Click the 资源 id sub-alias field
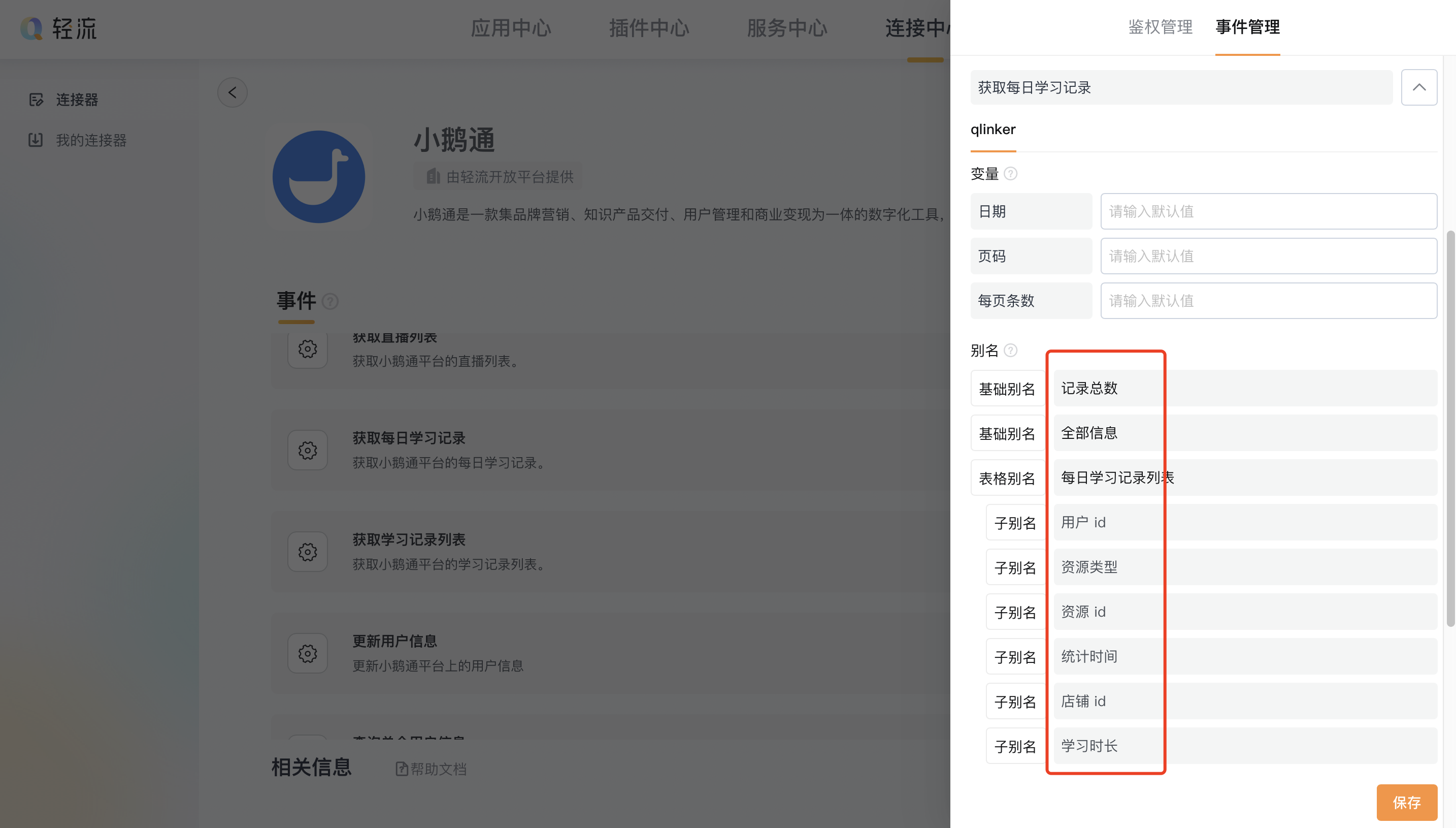Screen dimensions: 1456x828 tap(1245, 612)
